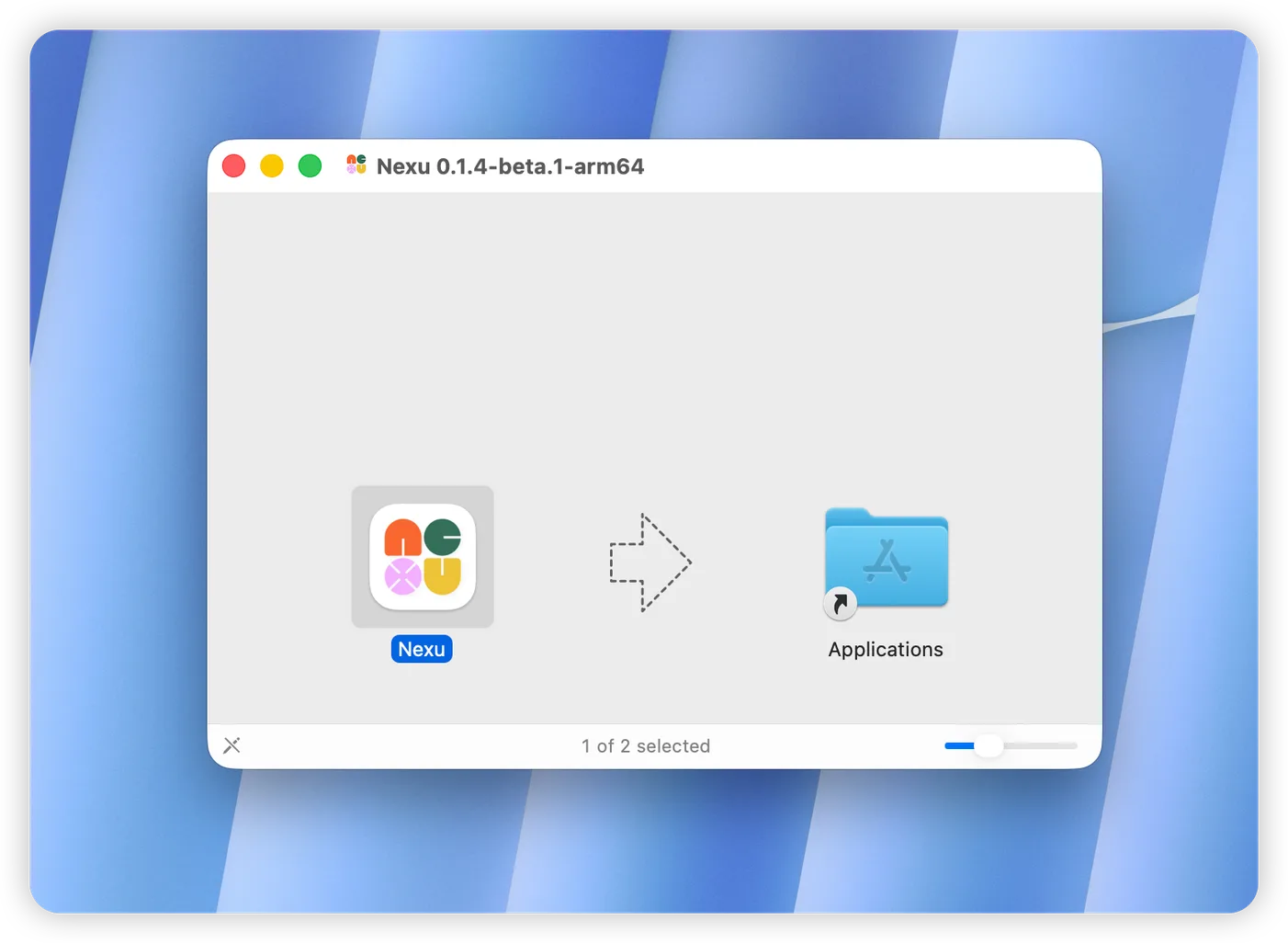1288x943 pixels.
Task: Select the Nexu app icon
Action: coord(422,557)
